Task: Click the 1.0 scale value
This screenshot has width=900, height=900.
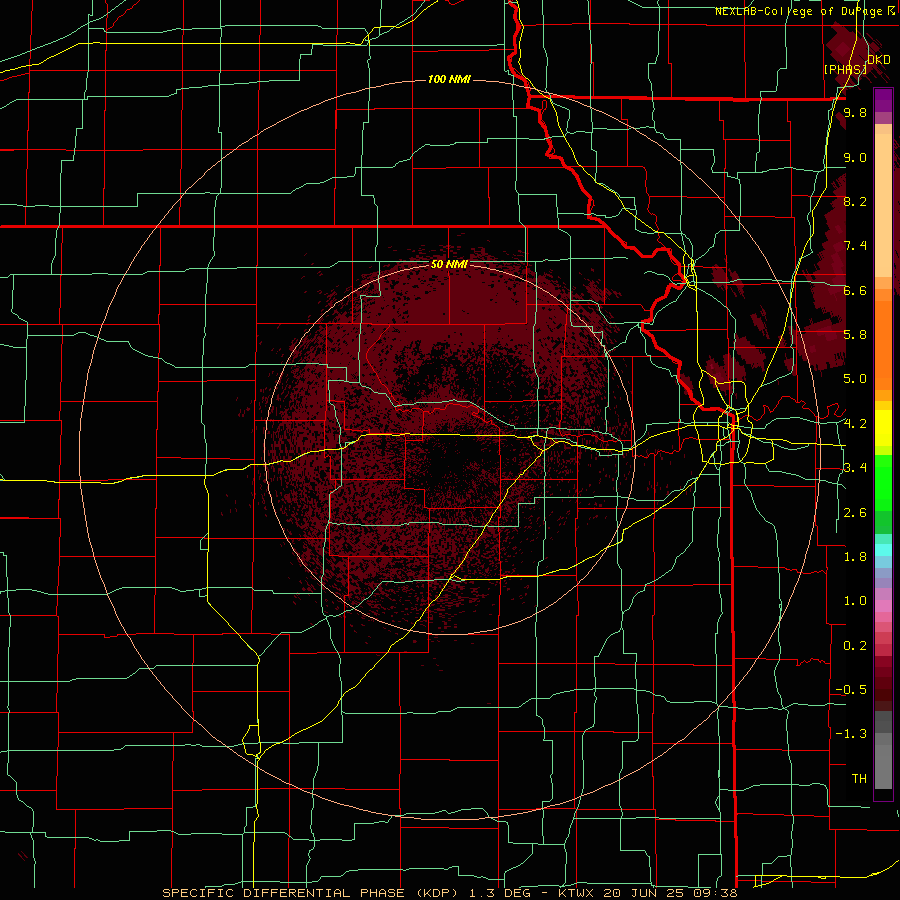Action: click(855, 601)
